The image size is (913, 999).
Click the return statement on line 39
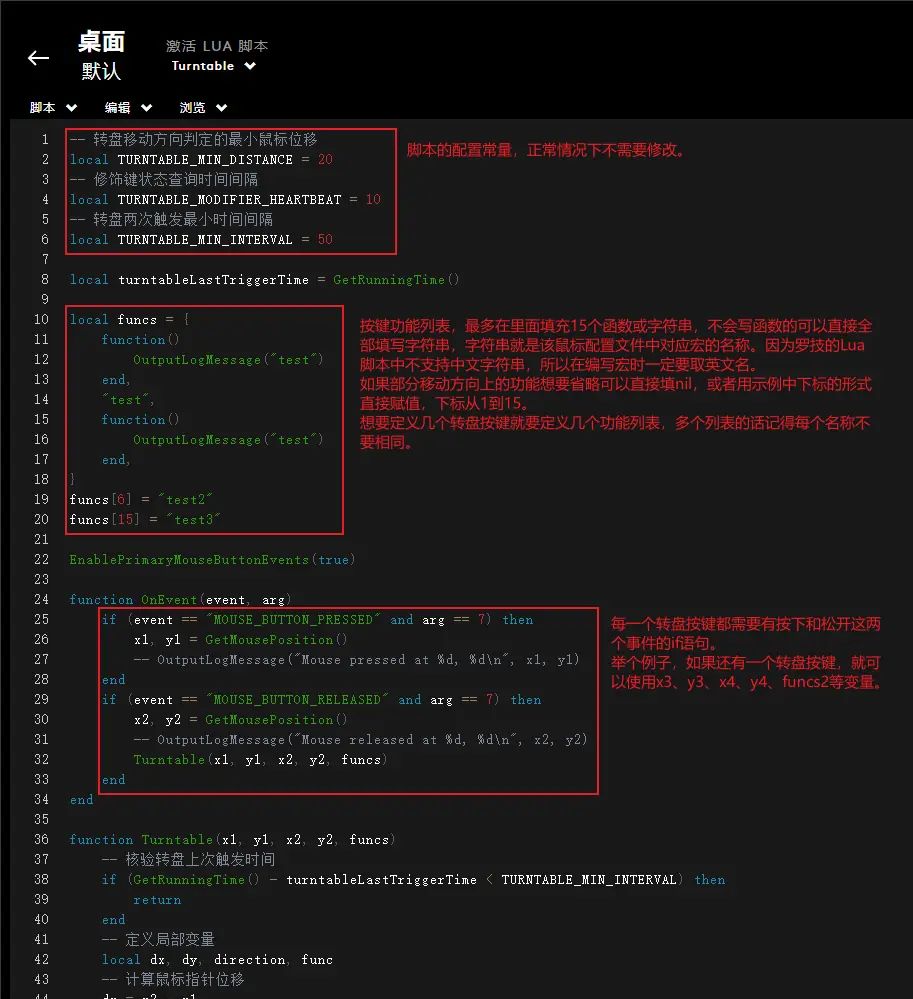[157, 900]
